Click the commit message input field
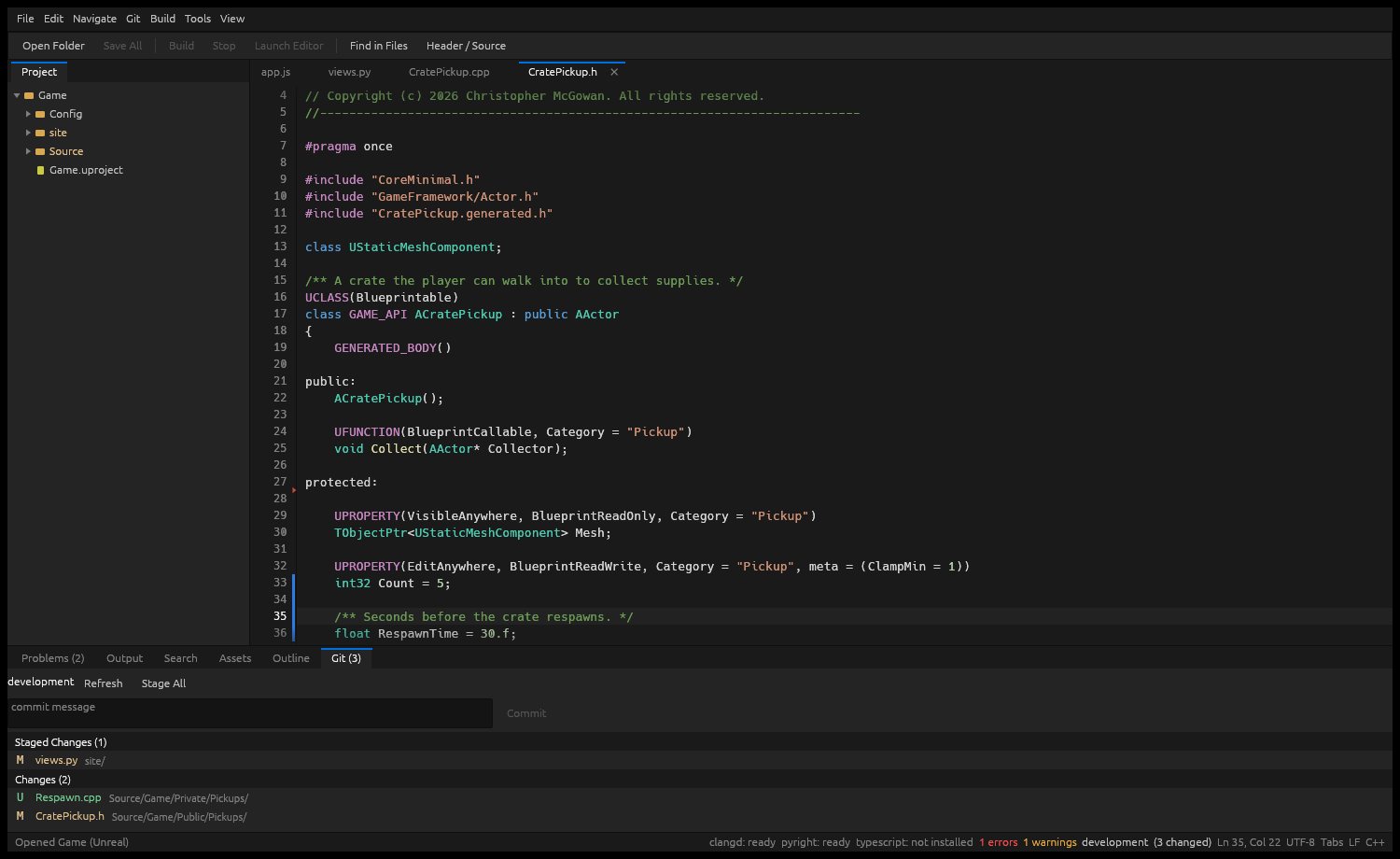The width and height of the screenshot is (1400, 859). coord(250,713)
